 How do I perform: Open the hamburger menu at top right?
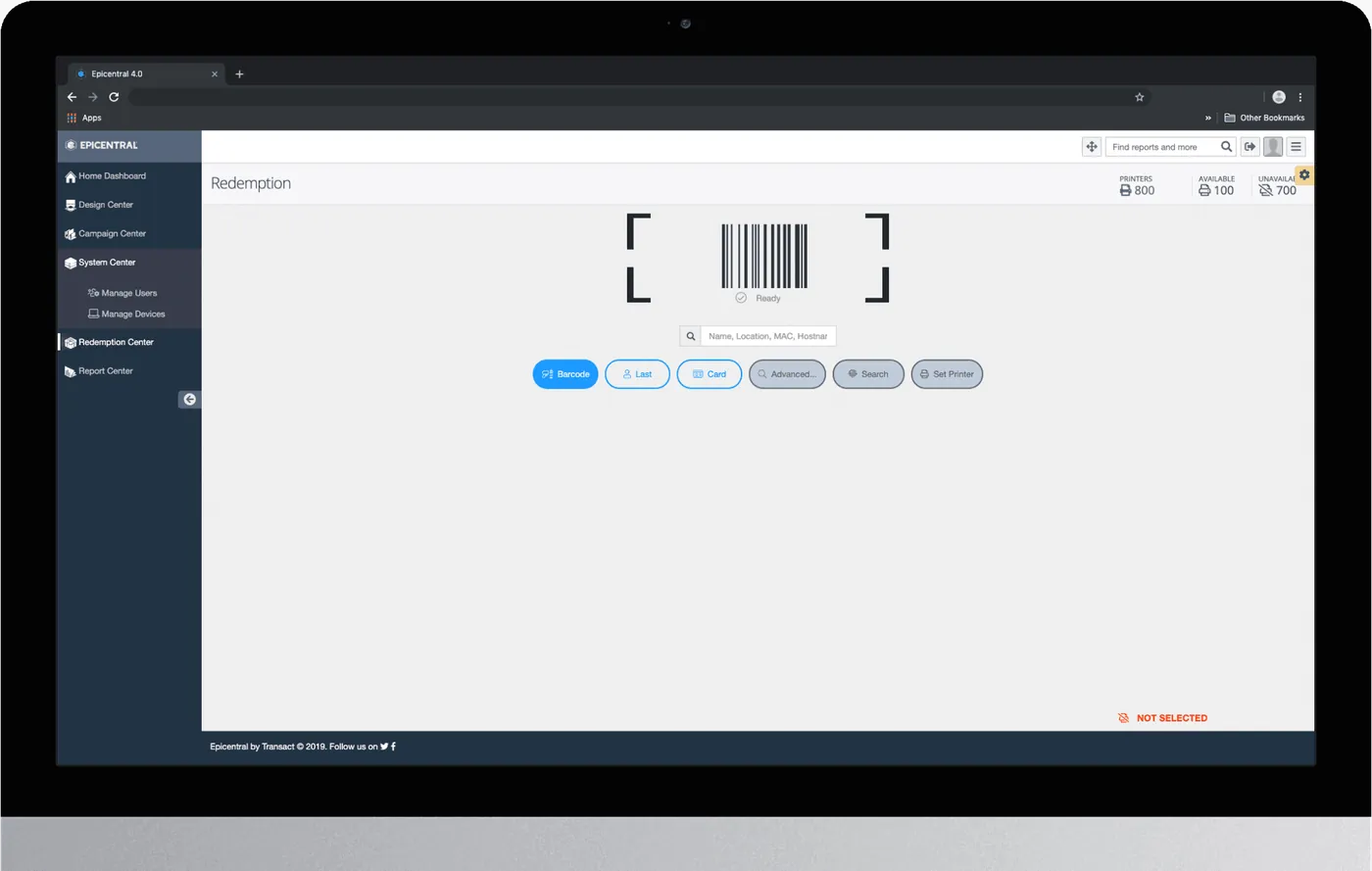(x=1296, y=147)
